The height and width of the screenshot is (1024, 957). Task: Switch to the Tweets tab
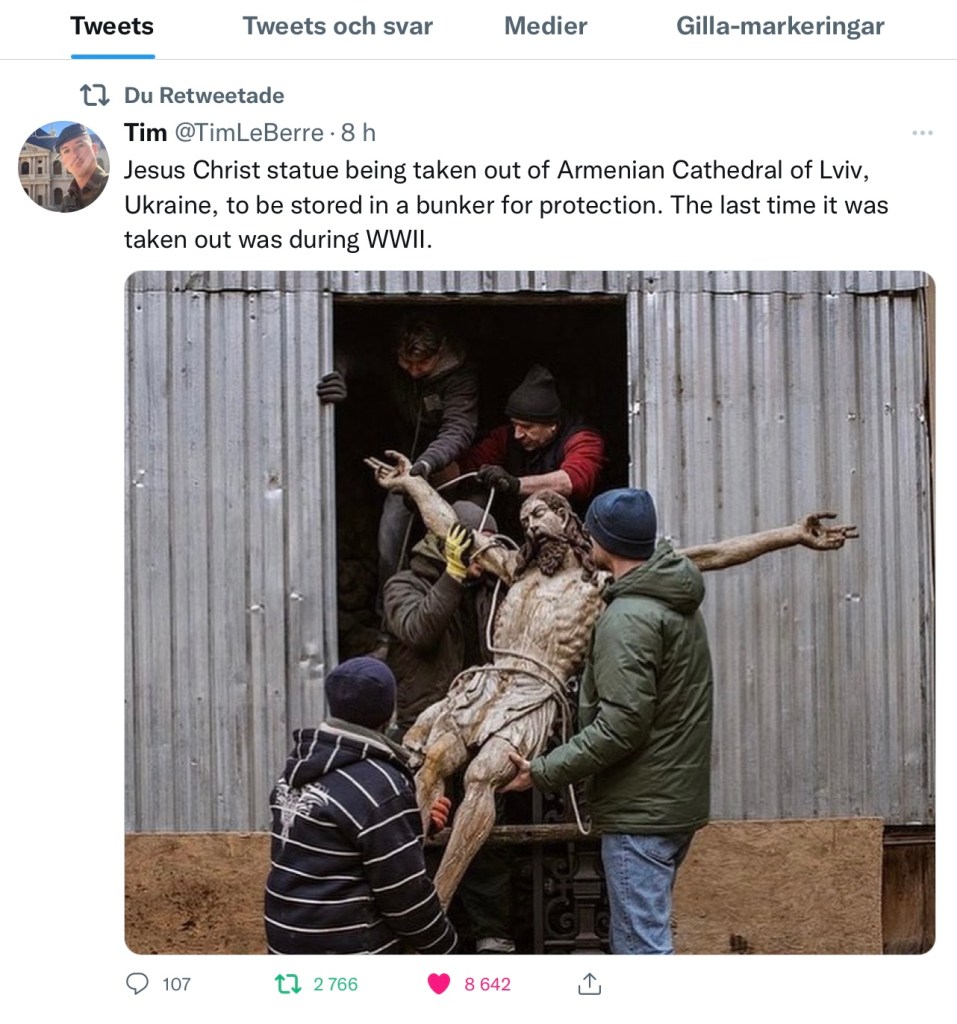[x=112, y=27]
